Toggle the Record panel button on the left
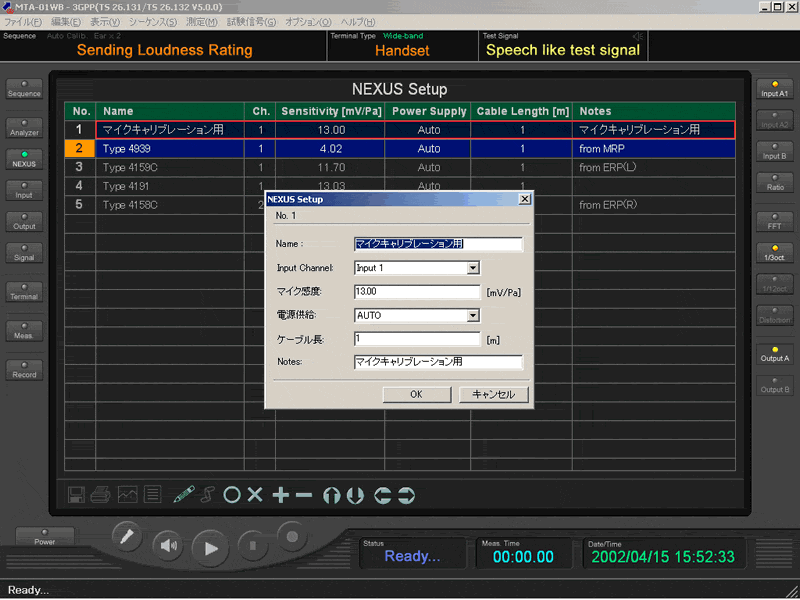This screenshot has width=800, height=600. (24, 370)
